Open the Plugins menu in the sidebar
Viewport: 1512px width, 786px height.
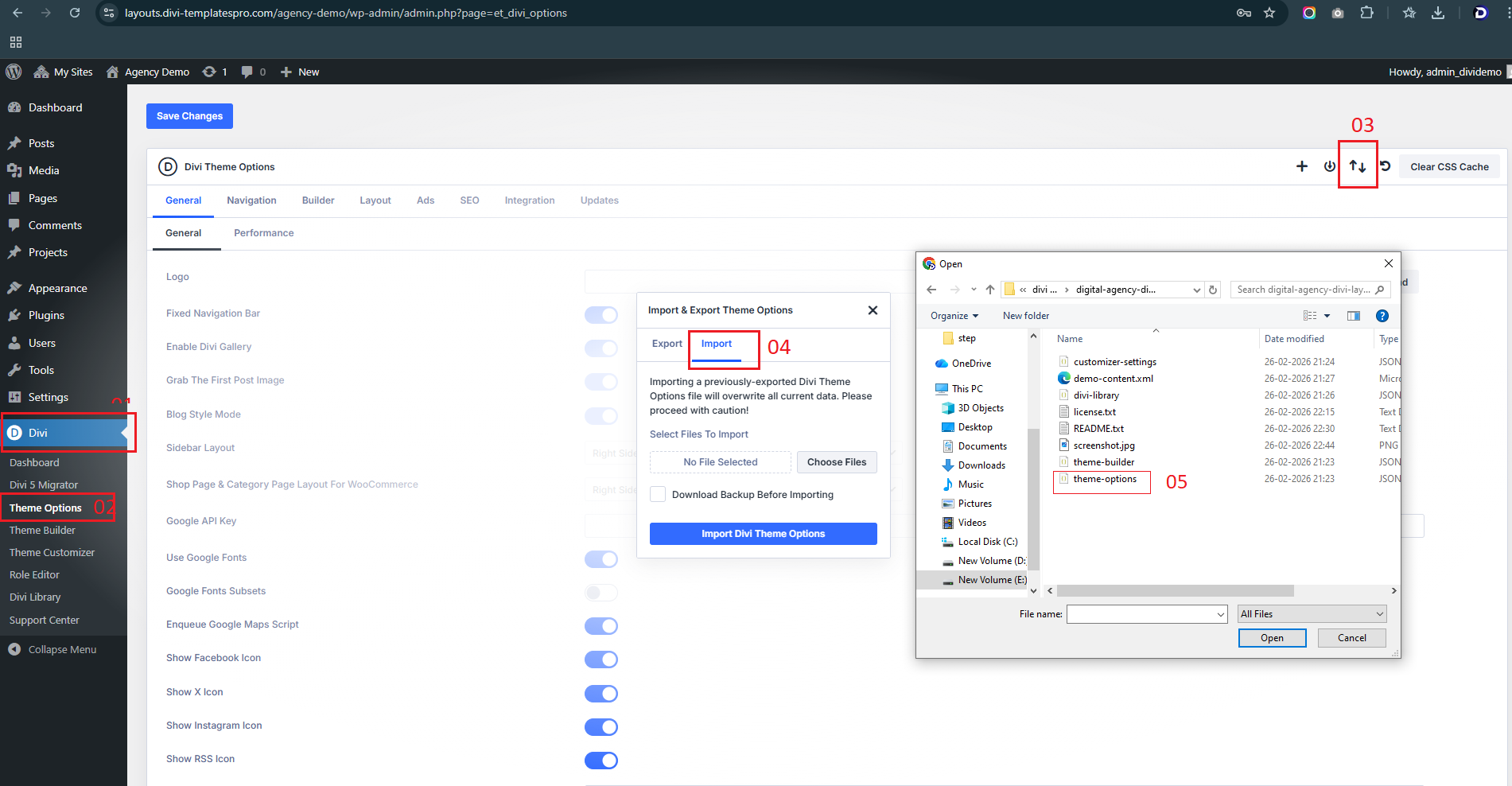[x=46, y=315]
